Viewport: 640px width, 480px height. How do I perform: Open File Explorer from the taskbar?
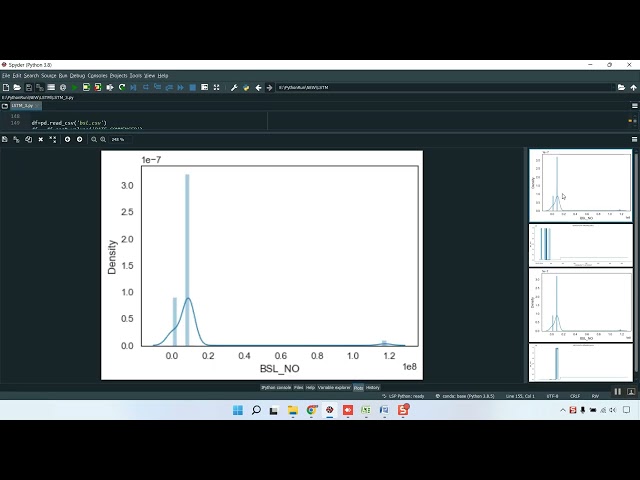coord(293,410)
